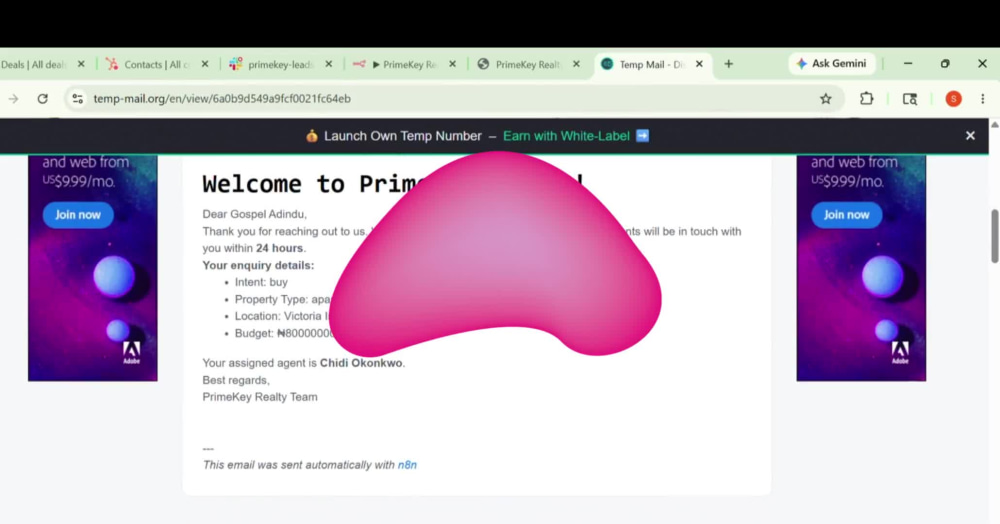Restore down the Chrome window
This screenshot has width=1000, height=524.
click(x=945, y=64)
